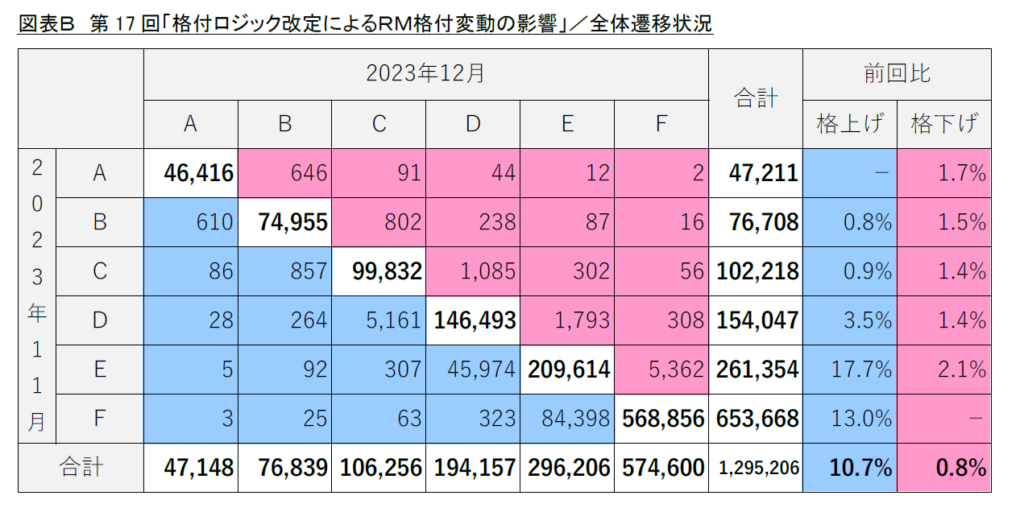Click the grand total 1,295,206 cell

click(755, 467)
